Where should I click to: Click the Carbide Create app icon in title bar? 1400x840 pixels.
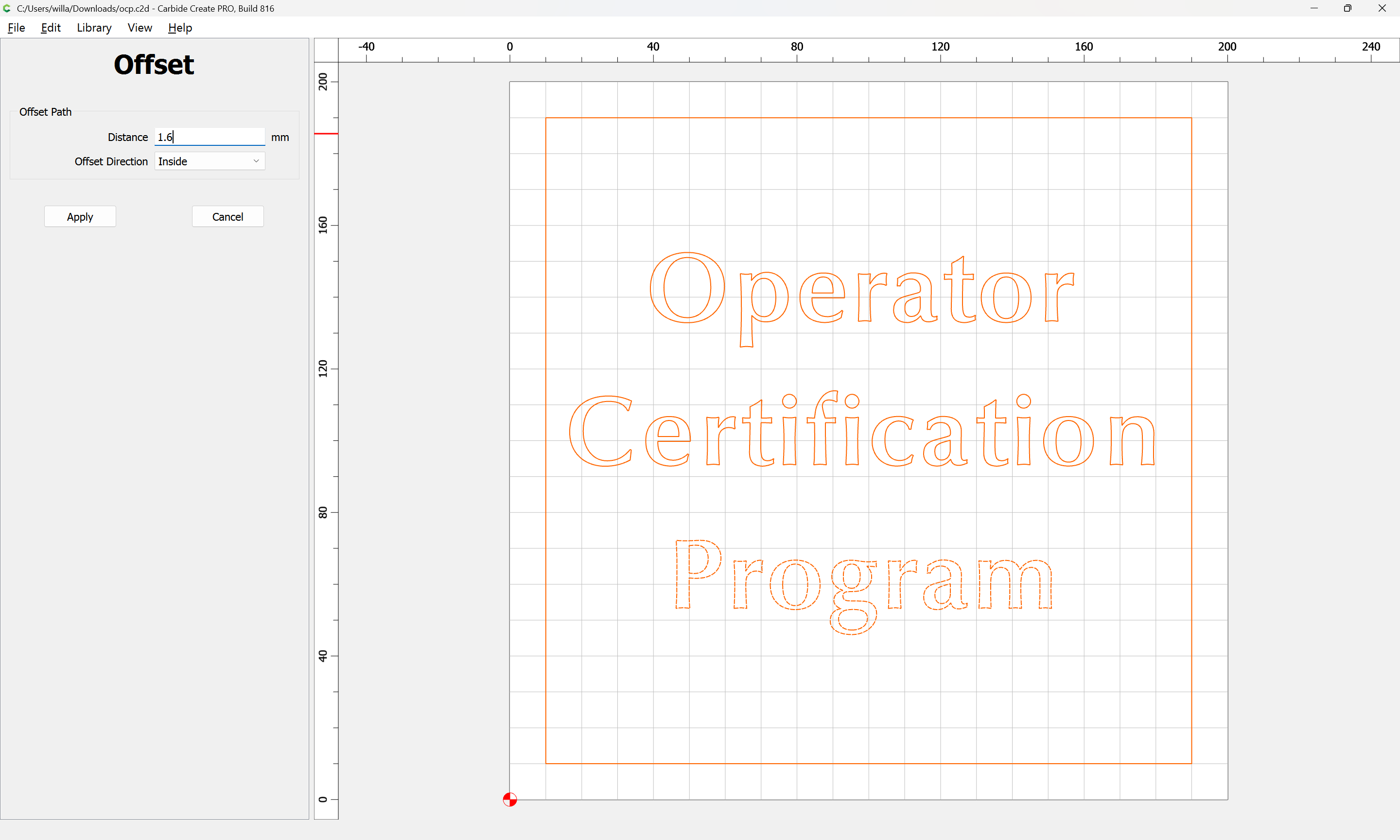click(7, 8)
